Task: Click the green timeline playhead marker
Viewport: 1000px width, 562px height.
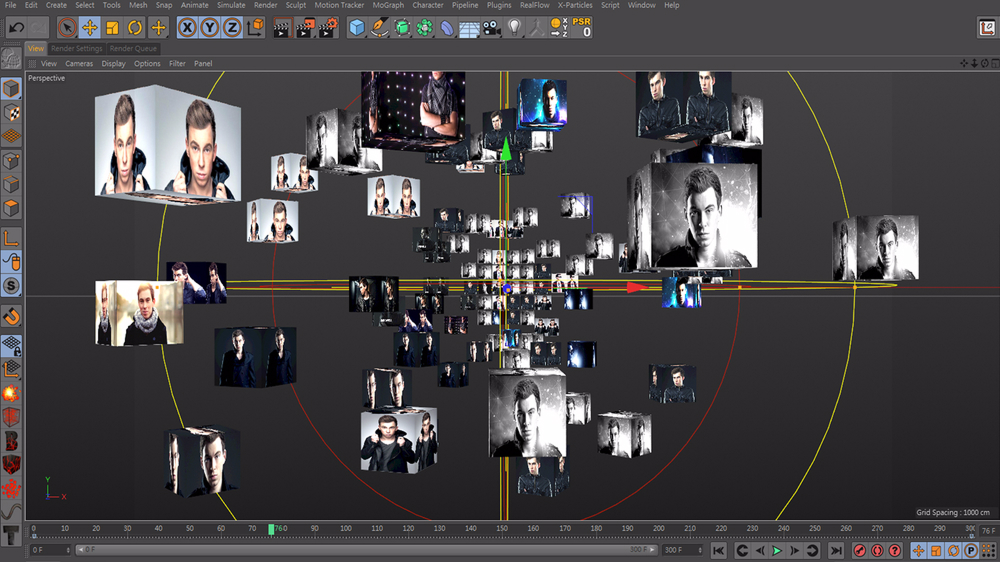Action: [271, 529]
